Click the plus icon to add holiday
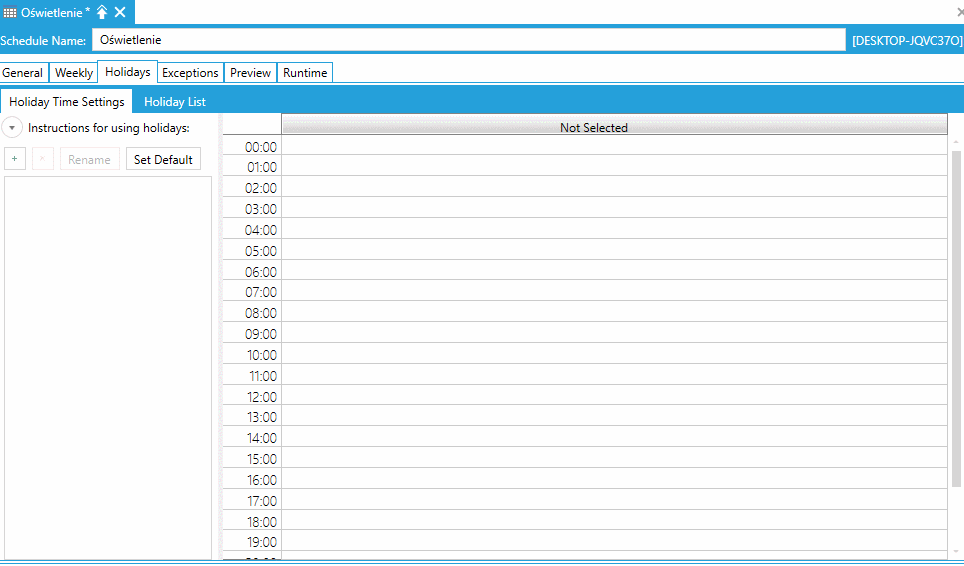 click(15, 159)
